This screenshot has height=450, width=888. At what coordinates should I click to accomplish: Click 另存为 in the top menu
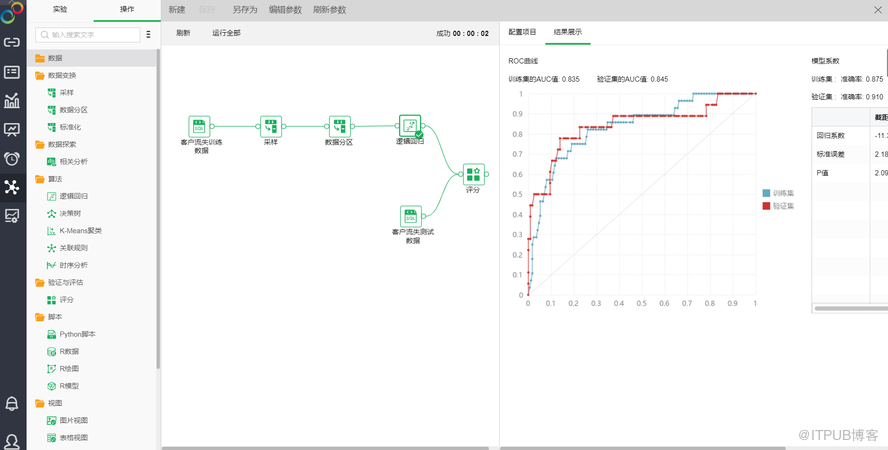click(245, 10)
